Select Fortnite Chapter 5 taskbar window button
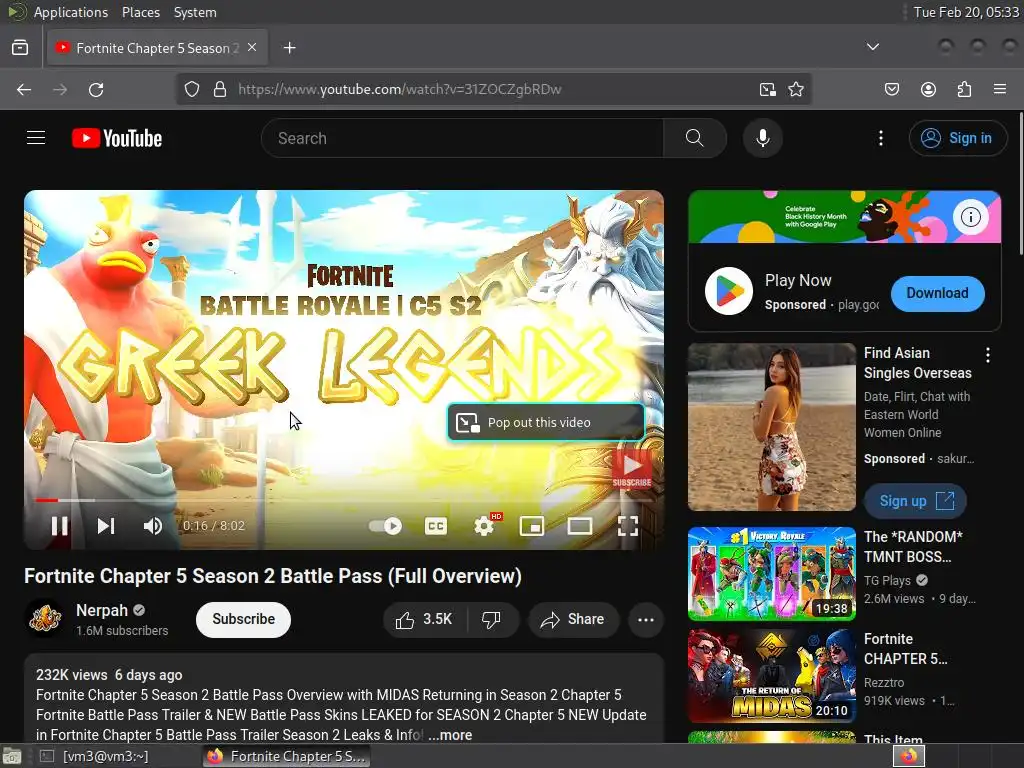Viewport: 1024px width, 768px height. tap(286, 756)
